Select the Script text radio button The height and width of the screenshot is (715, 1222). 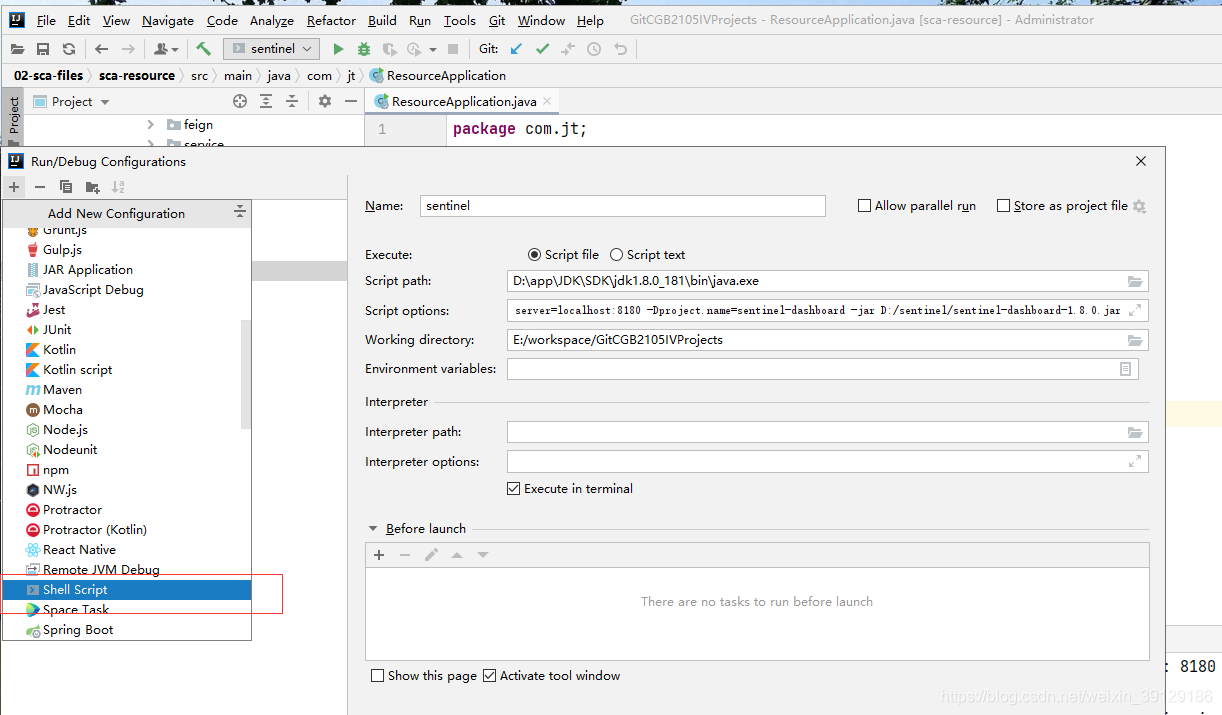[616, 255]
